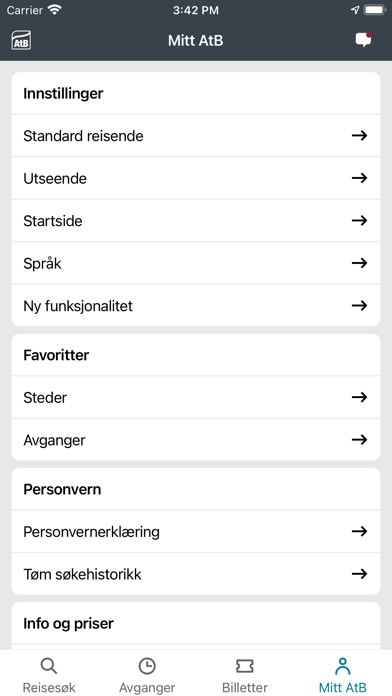
Task: Tap the AtB logo icon in header
Action: pos(21,40)
